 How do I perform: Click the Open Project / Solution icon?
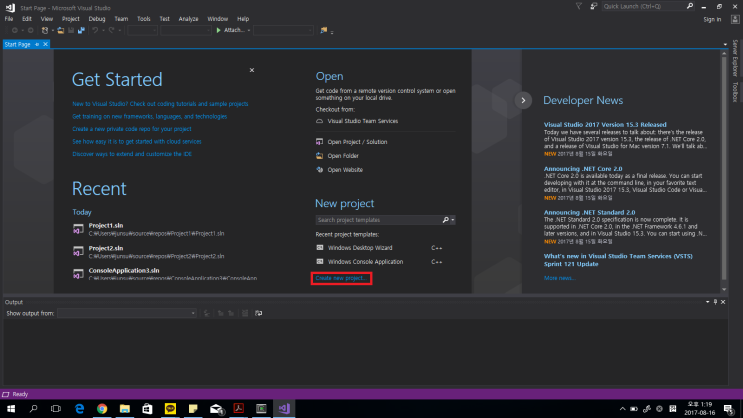319,142
